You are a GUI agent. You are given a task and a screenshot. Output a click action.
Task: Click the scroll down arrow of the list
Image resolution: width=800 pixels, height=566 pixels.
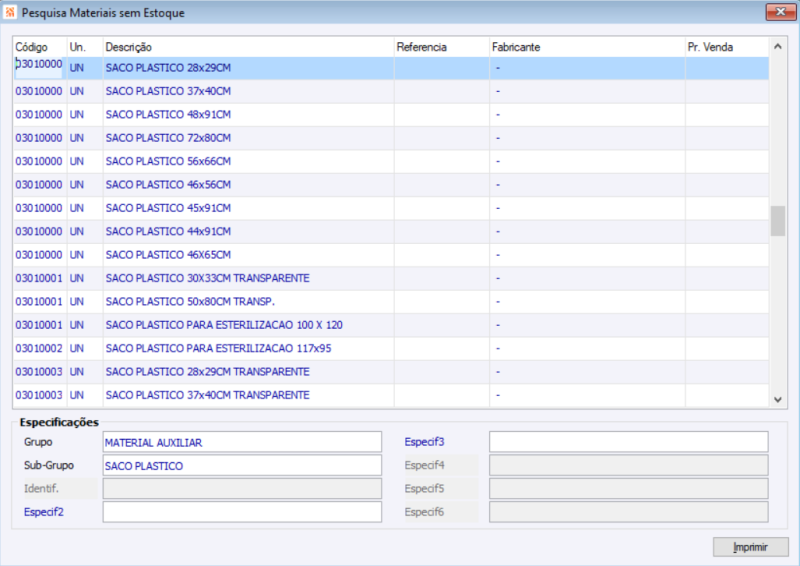(778, 400)
